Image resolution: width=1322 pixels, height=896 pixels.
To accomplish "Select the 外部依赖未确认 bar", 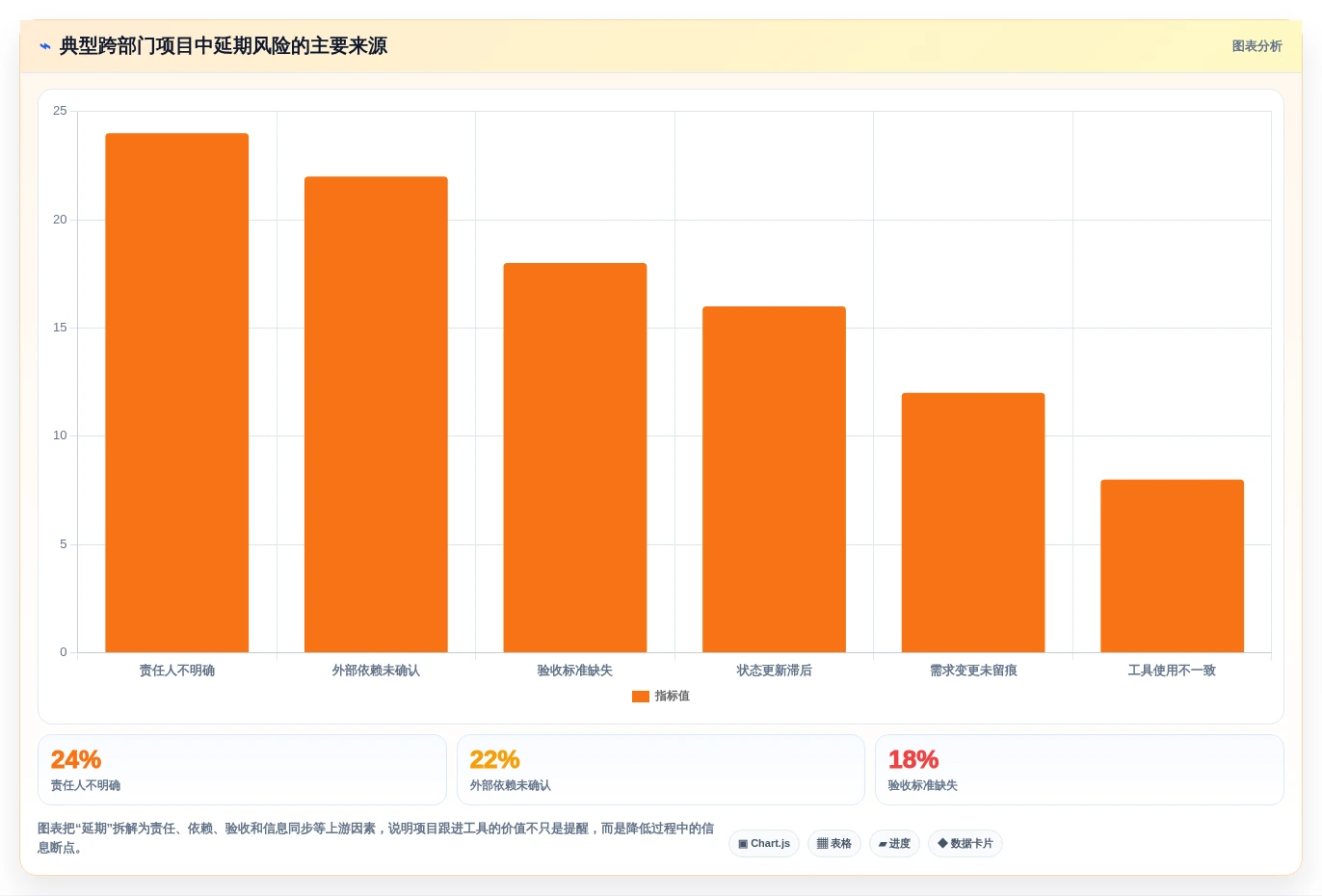I will (x=376, y=414).
